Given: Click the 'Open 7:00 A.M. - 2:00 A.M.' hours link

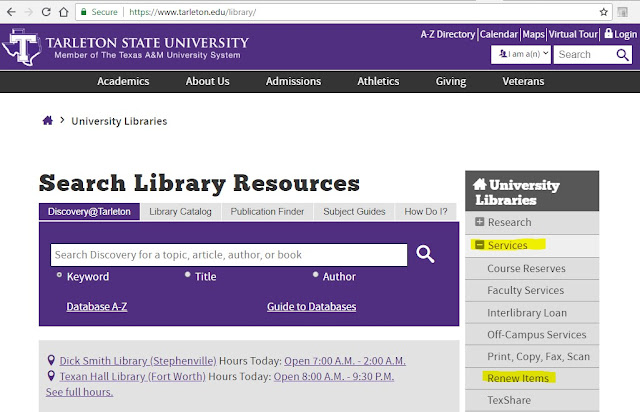Looking at the screenshot, I should click(345, 361).
